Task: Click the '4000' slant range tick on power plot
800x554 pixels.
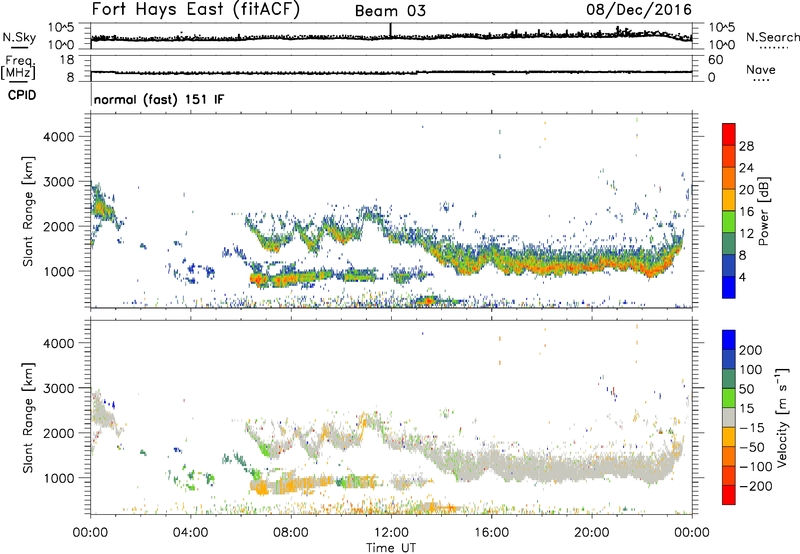Action: 59,137
